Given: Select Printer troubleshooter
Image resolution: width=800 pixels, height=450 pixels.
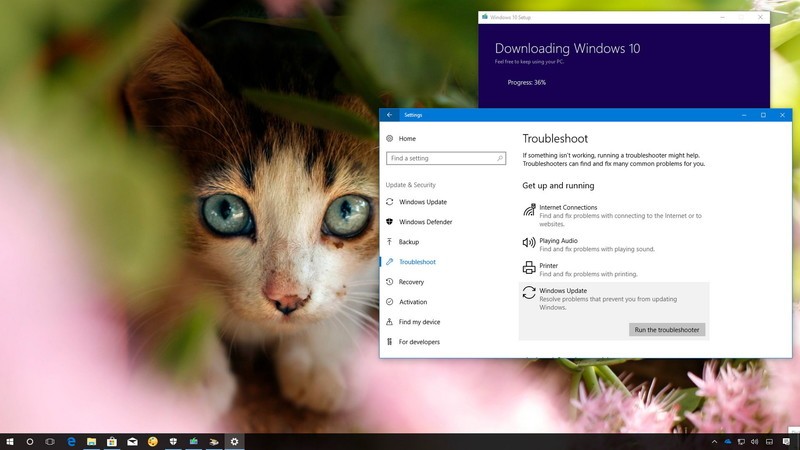Looking at the screenshot, I should 614,269.
